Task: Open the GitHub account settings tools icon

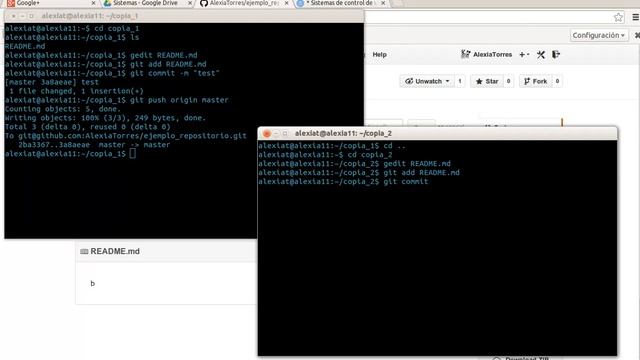Action: tap(541, 54)
